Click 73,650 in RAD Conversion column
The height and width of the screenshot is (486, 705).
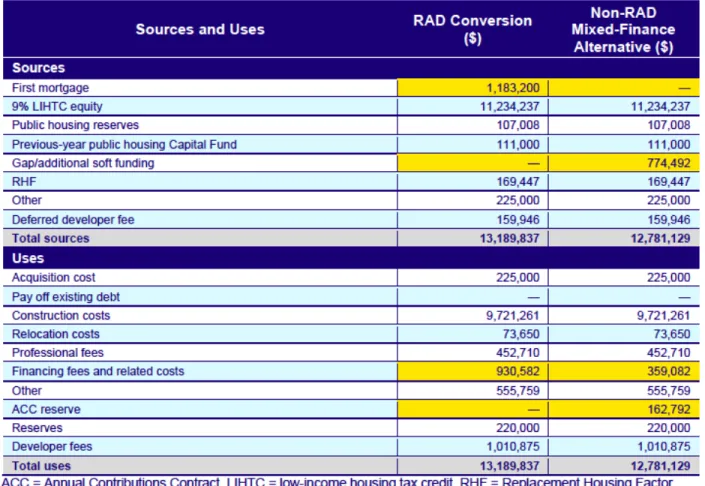[521, 334]
